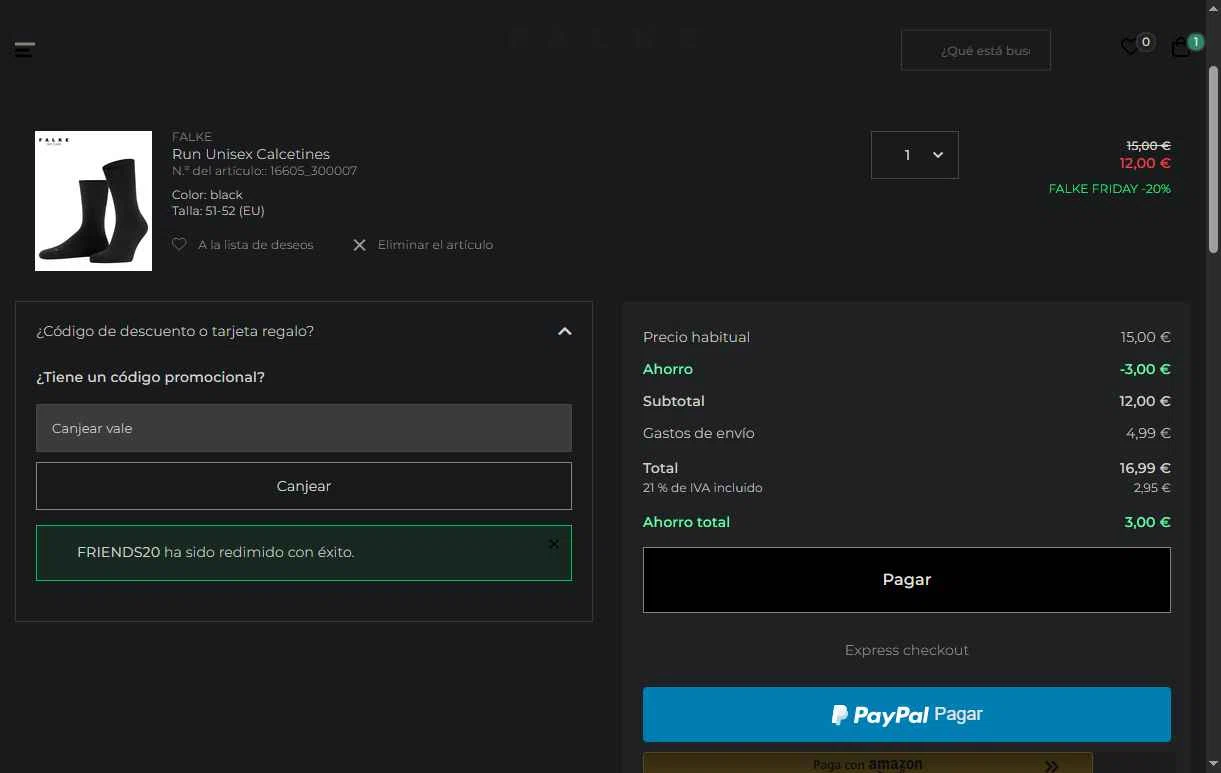The height and width of the screenshot is (773, 1221).
Task: Click 'Eliminar el artículo' link
Action: pyautogui.click(x=435, y=245)
